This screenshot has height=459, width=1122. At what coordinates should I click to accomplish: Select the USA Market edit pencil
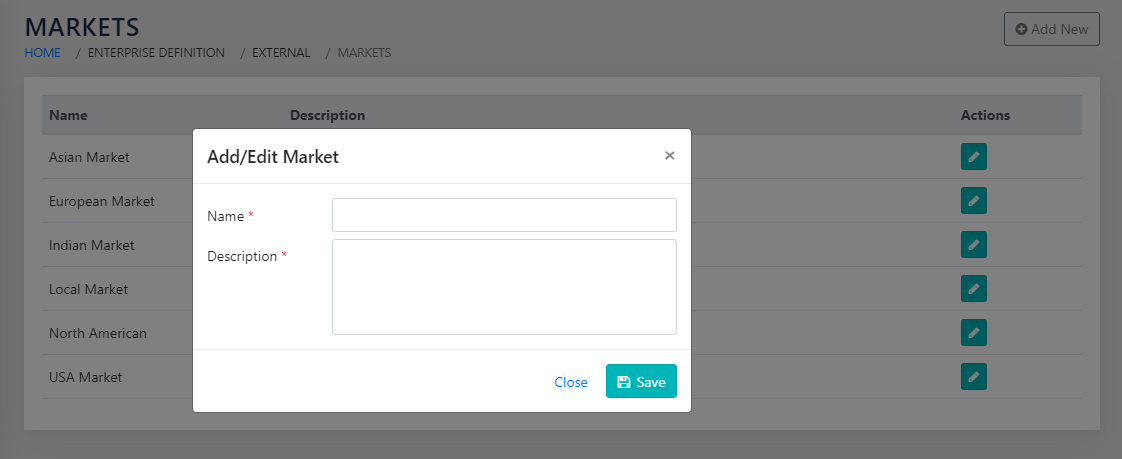pos(973,377)
